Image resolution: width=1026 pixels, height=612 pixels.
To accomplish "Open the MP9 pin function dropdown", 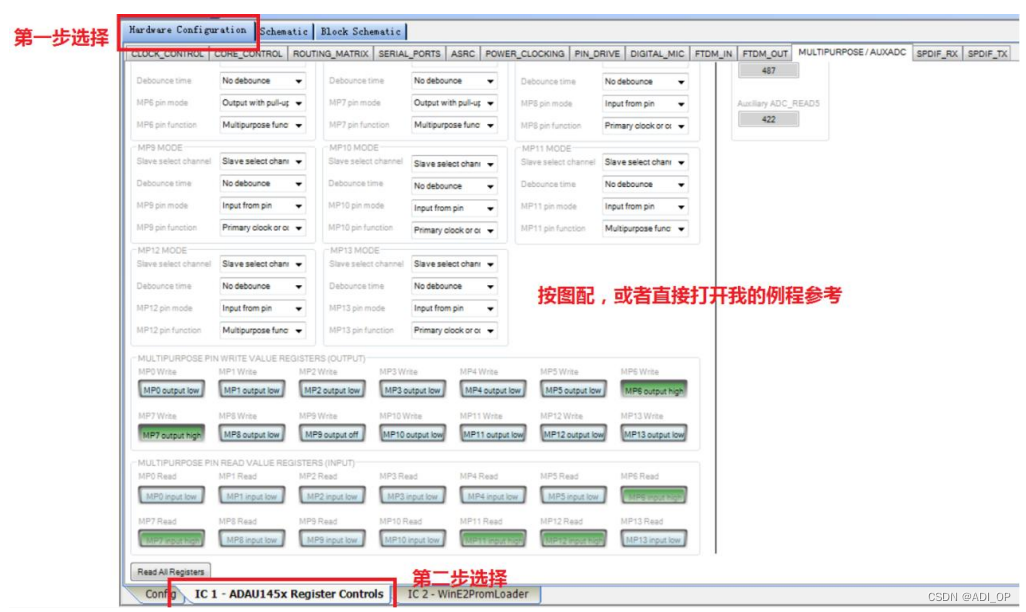I will pos(262,228).
